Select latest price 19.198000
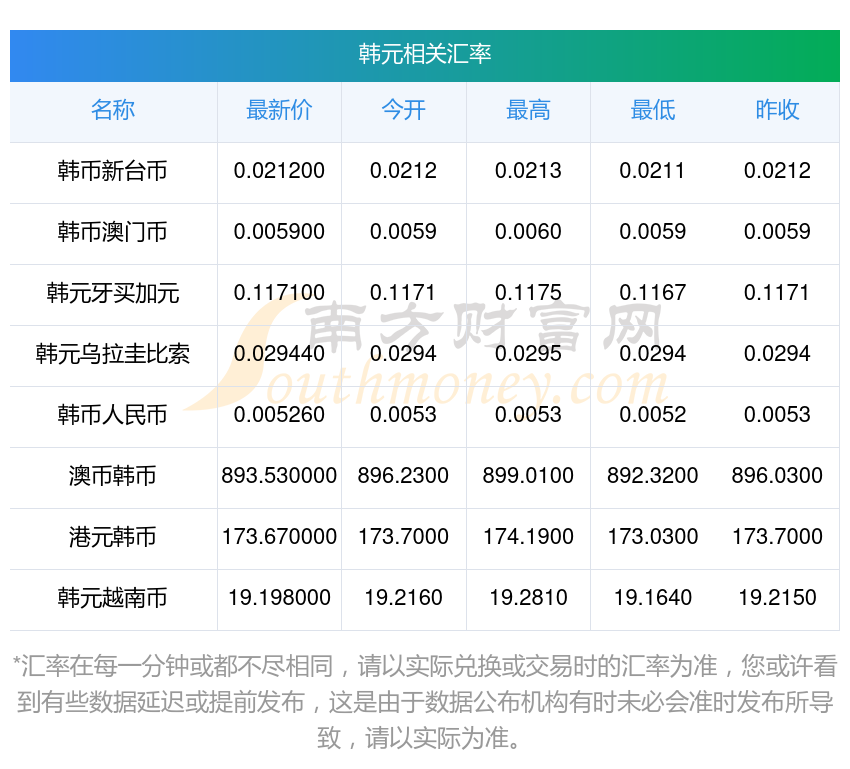850x769 pixels. pyautogui.click(x=279, y=598)
